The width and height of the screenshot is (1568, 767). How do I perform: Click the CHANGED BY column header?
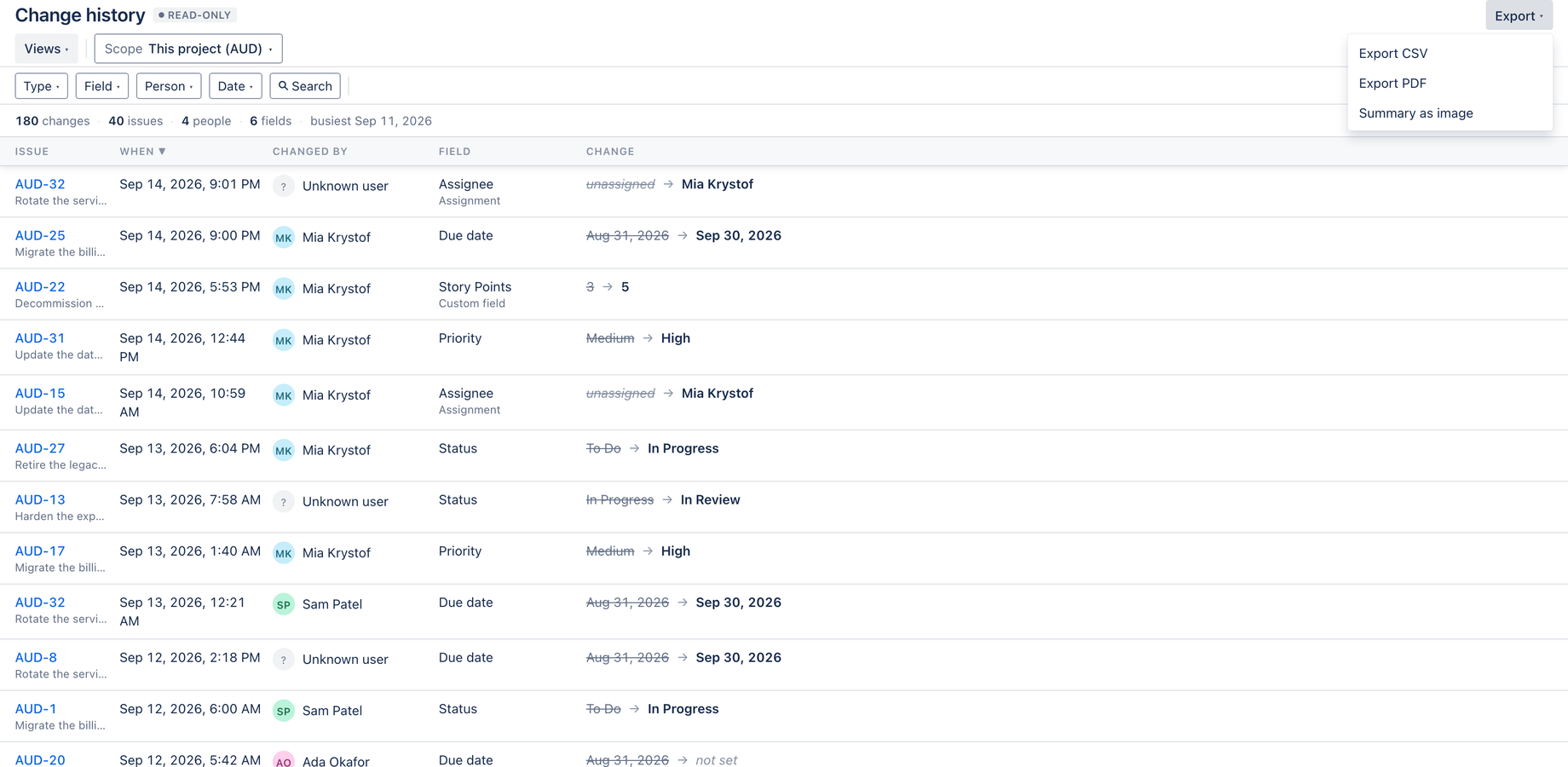[x=310, y=152]
